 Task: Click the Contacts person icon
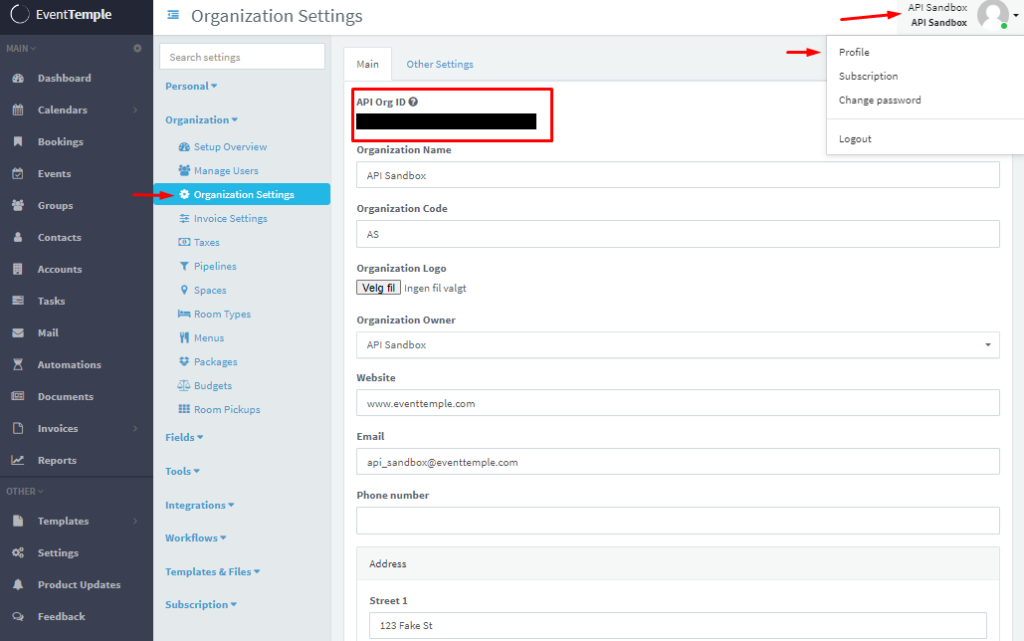[x=18, y=238]
